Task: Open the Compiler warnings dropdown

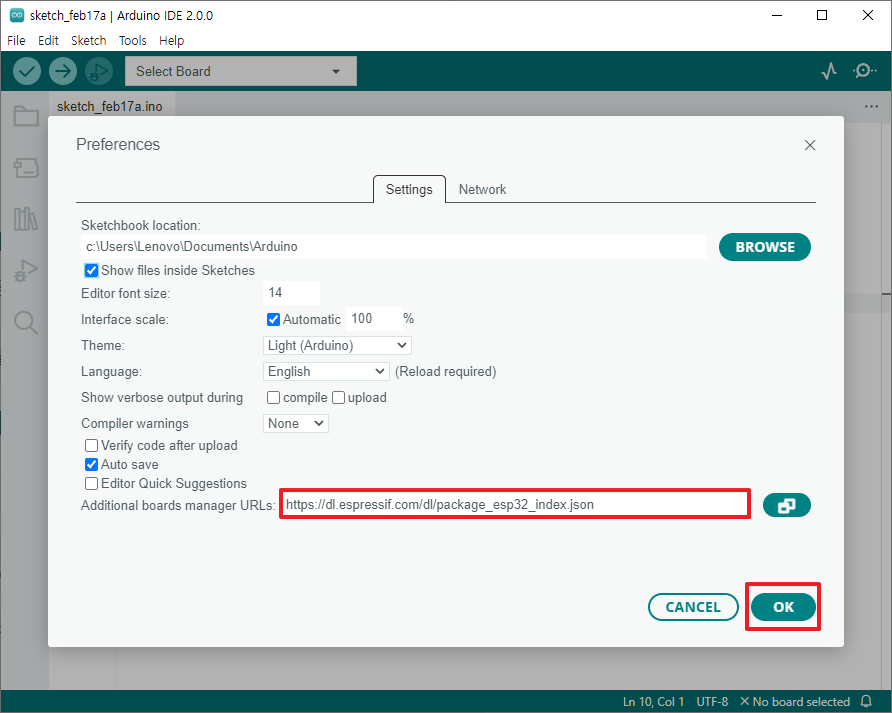Action: point(295,423)
